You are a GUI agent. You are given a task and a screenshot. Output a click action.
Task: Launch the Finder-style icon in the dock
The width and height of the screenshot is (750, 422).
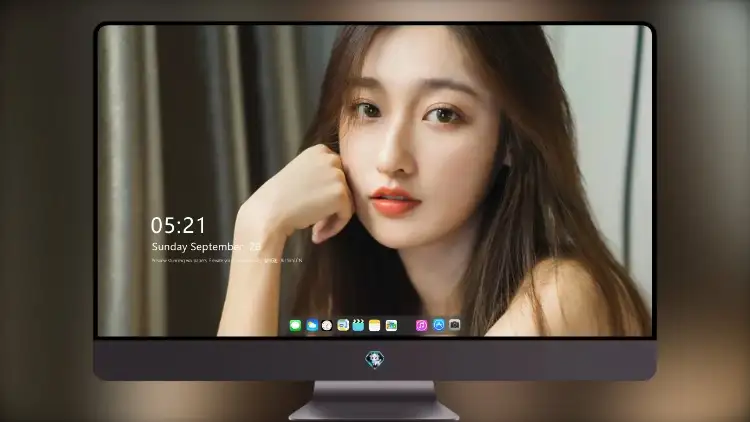[343, 325]
